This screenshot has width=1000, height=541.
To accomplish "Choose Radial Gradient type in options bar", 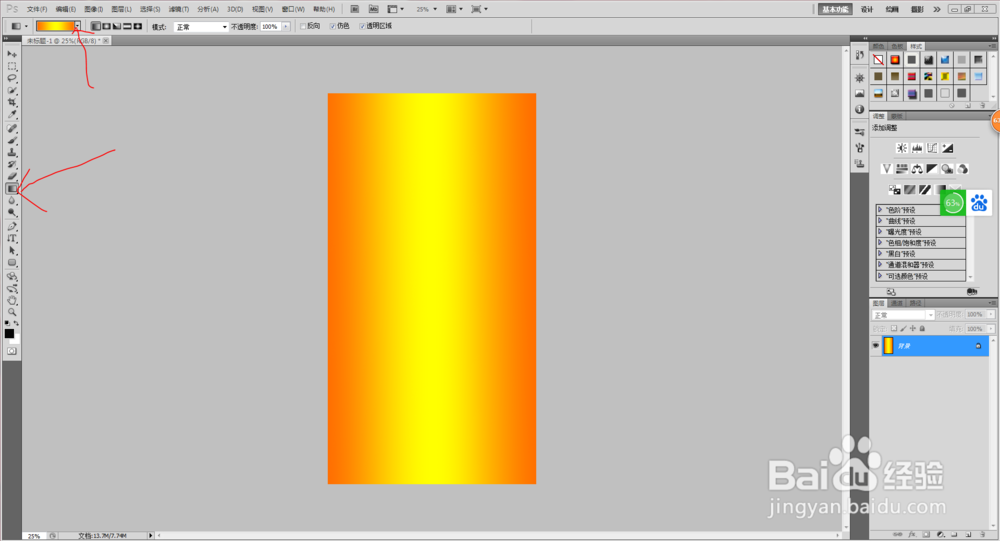I will [x=107, y=26].
